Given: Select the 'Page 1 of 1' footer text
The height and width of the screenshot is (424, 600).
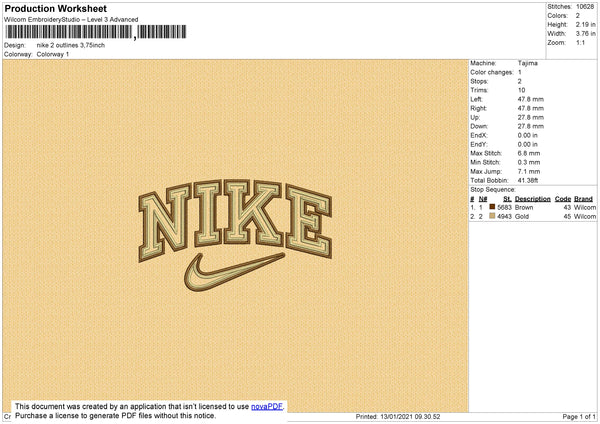Looking at the screenshot, I should (x=579, y=417).
